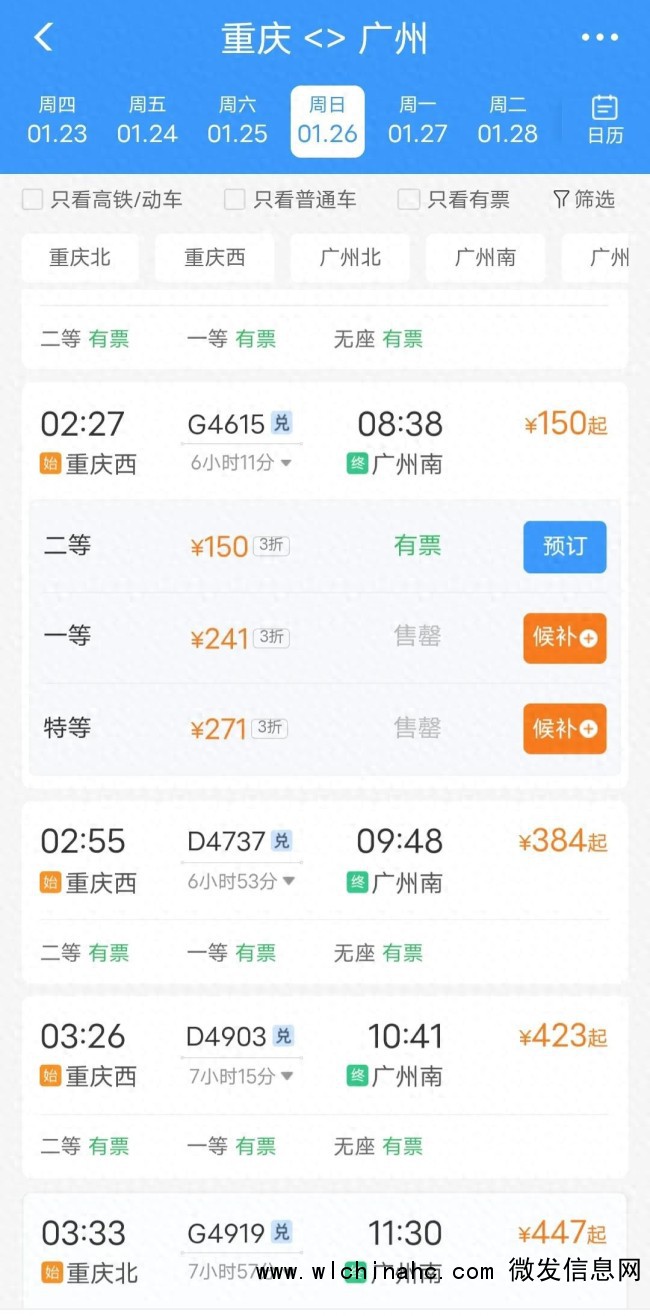This screenshot has height=1316, width=650.
Task: Check the 只看普通车 option
Action: [234, 199]
